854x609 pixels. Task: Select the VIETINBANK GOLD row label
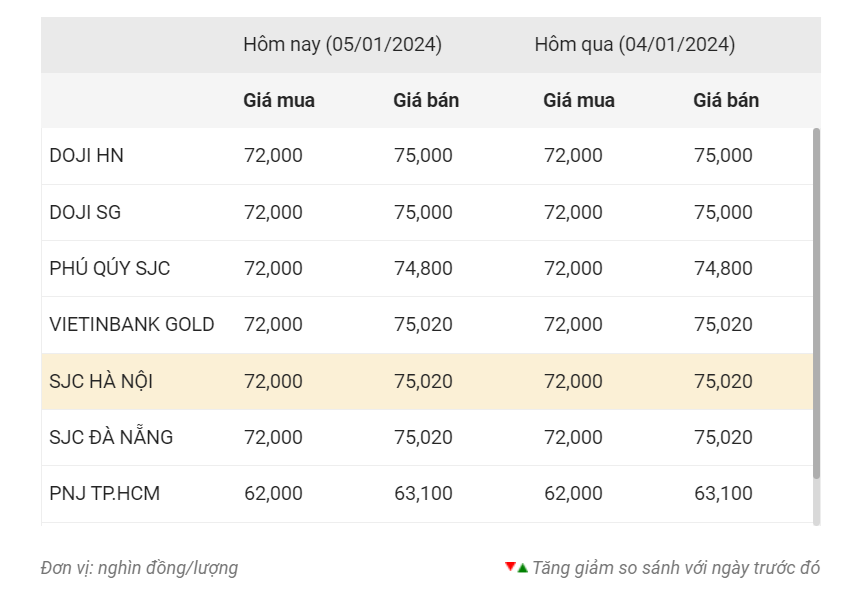[132, 325]
